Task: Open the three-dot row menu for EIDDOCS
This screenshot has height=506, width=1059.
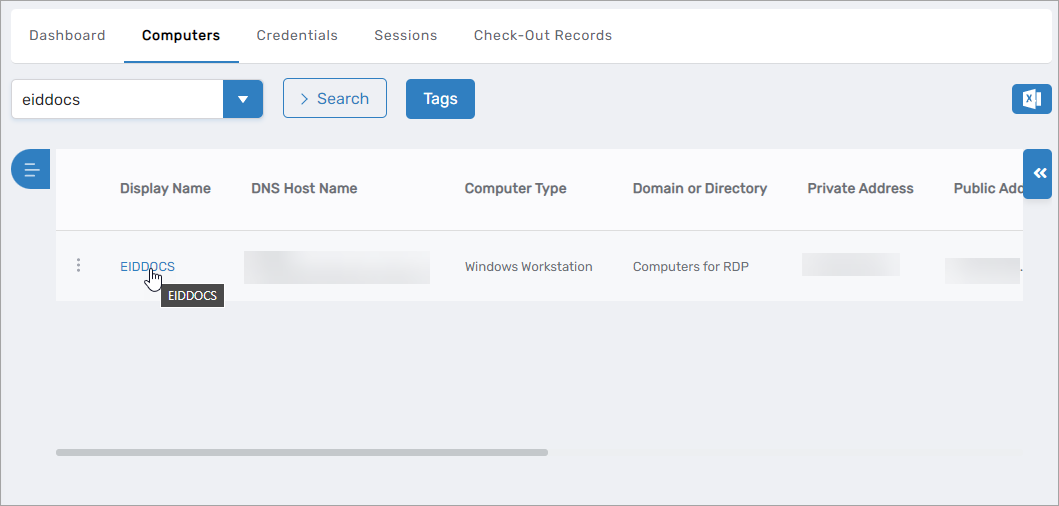Action: point(79,266)
